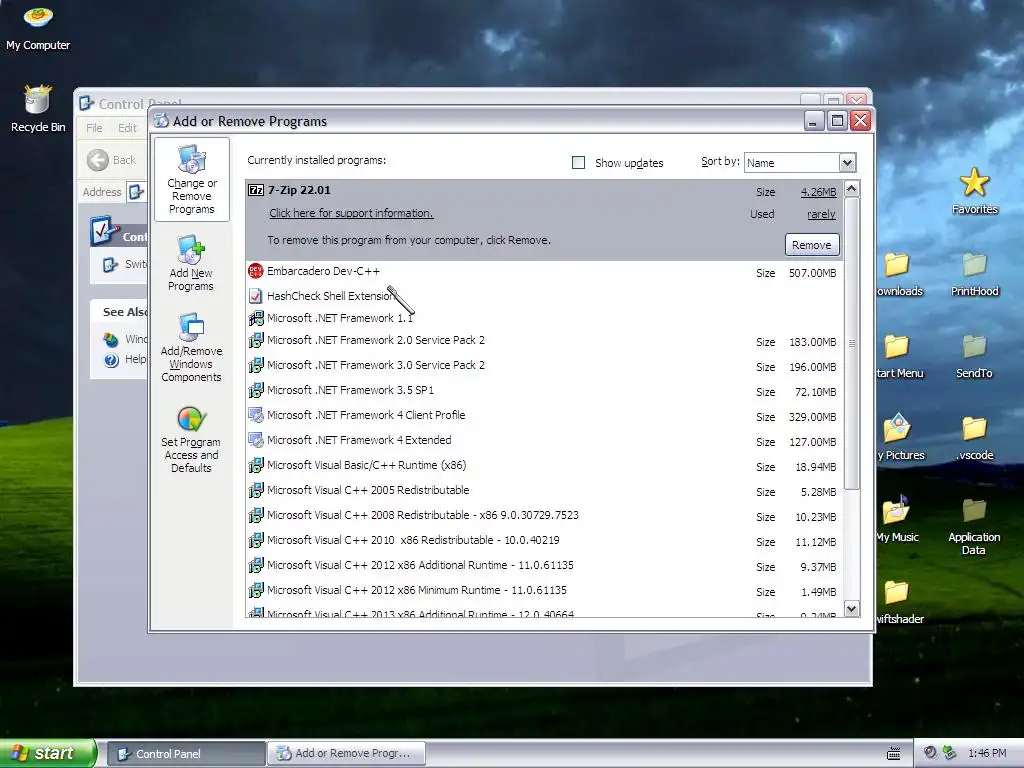
Task: Click the 1:46 PM taskbar clock
Action: click(987, 753)
